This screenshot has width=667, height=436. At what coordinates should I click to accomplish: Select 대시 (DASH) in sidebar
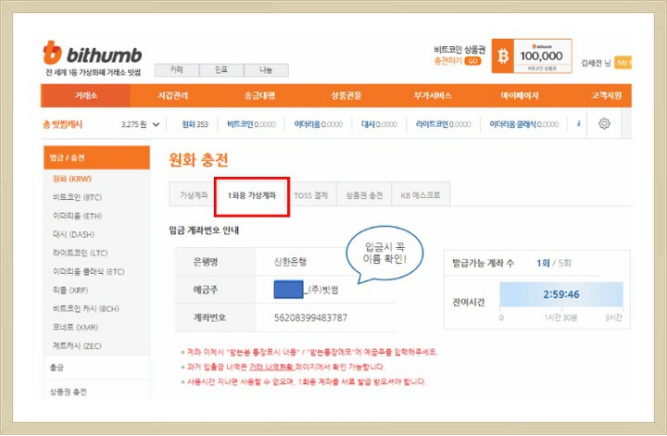73,234
